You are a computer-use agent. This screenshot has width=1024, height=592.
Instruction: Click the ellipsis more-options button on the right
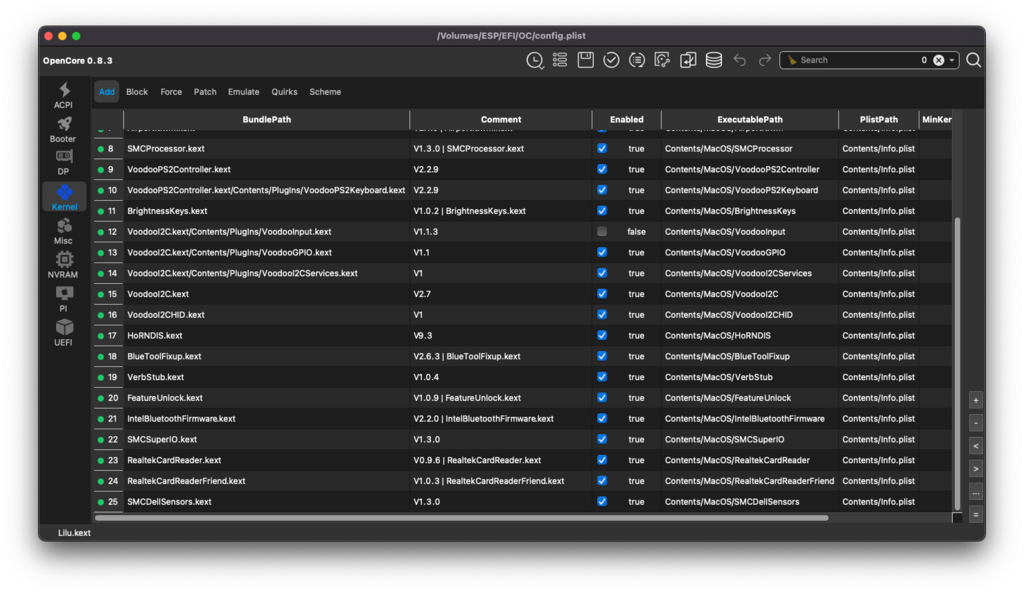(976, 492)
